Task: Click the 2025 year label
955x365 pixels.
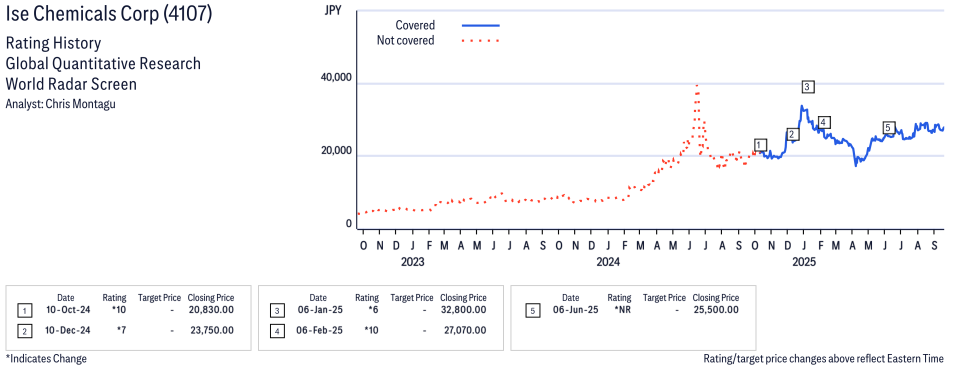Action: click(x=804, y=263)
